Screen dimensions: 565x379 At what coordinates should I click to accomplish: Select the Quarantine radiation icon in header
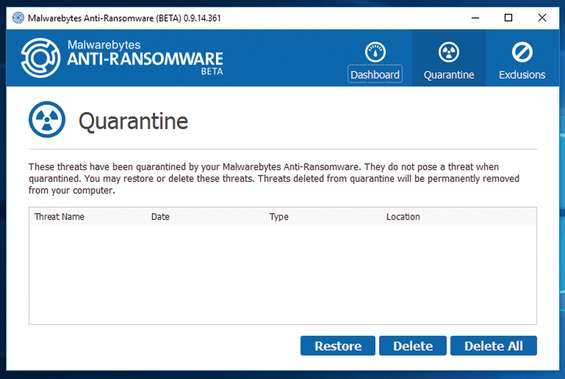point(449,52)
